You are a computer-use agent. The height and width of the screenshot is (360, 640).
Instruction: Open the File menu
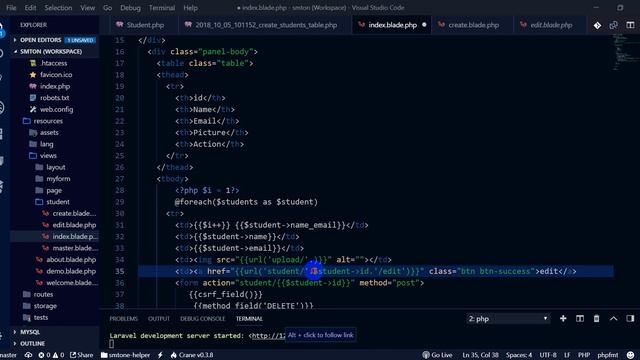[11, 8]
